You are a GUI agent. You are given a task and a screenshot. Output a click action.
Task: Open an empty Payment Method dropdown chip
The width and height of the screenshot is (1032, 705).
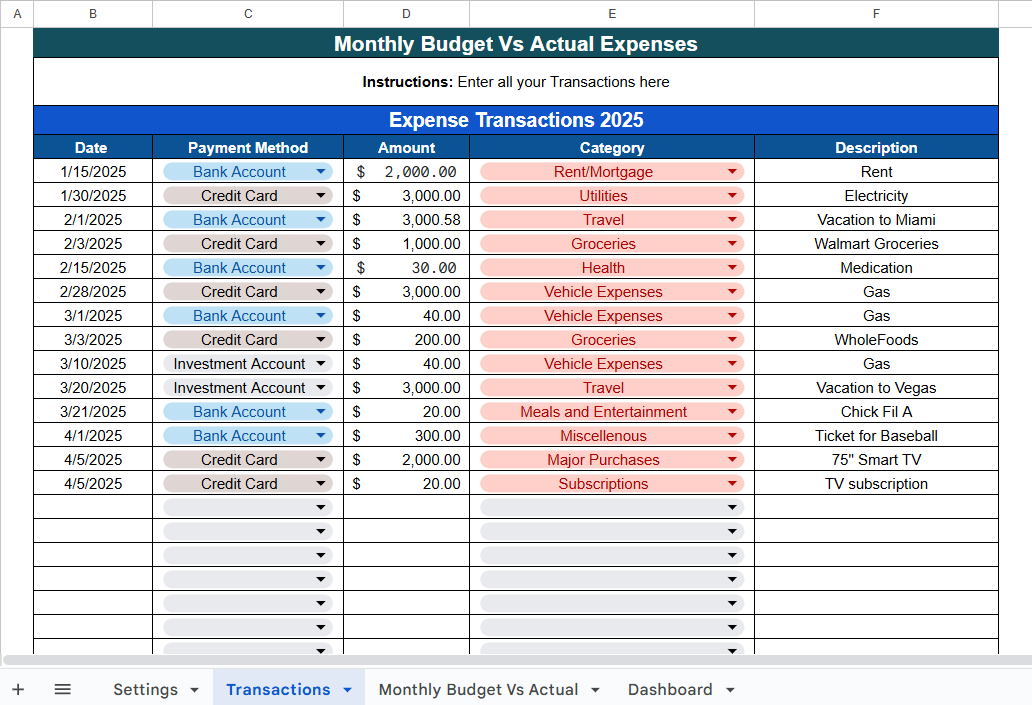(322, 507)
